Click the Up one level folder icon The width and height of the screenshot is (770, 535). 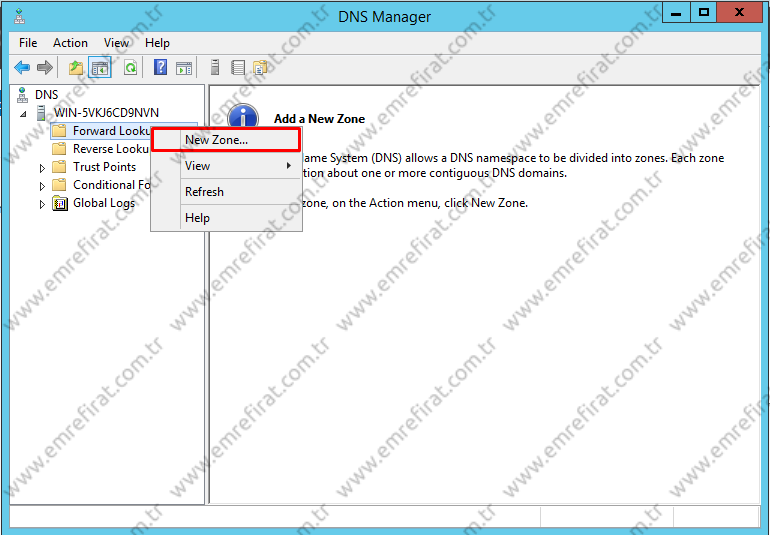[76, 68]
